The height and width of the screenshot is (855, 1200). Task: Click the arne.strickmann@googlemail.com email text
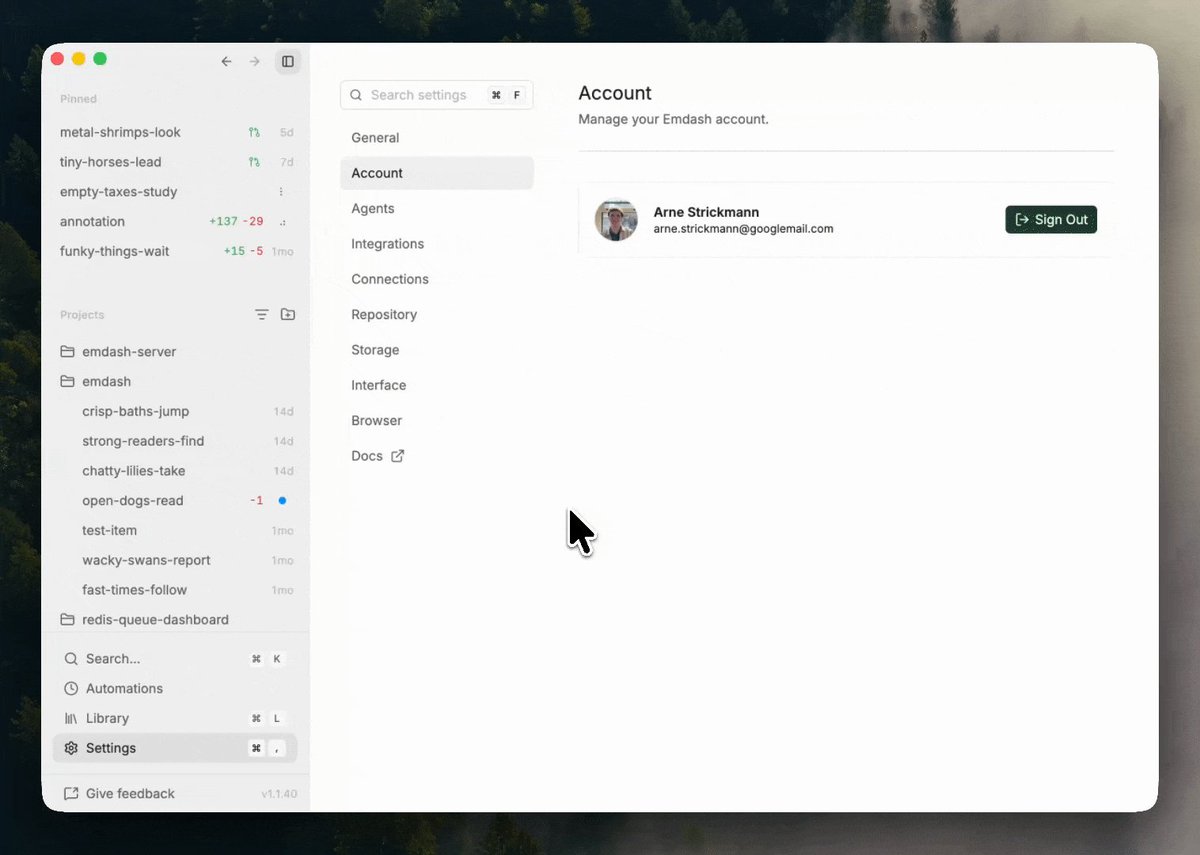(743, 229)
